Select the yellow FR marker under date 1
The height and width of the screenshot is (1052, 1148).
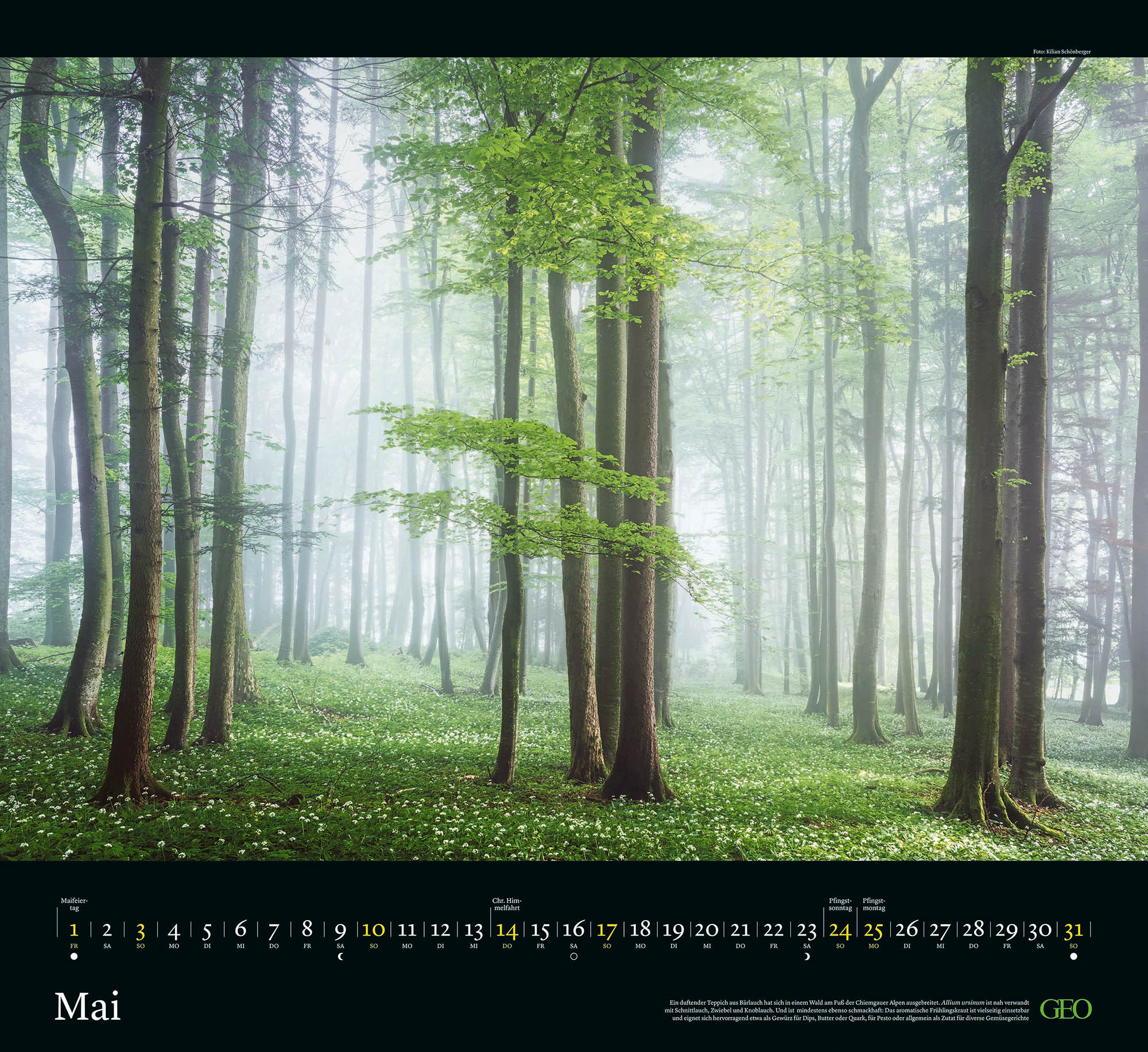[73, 945]
